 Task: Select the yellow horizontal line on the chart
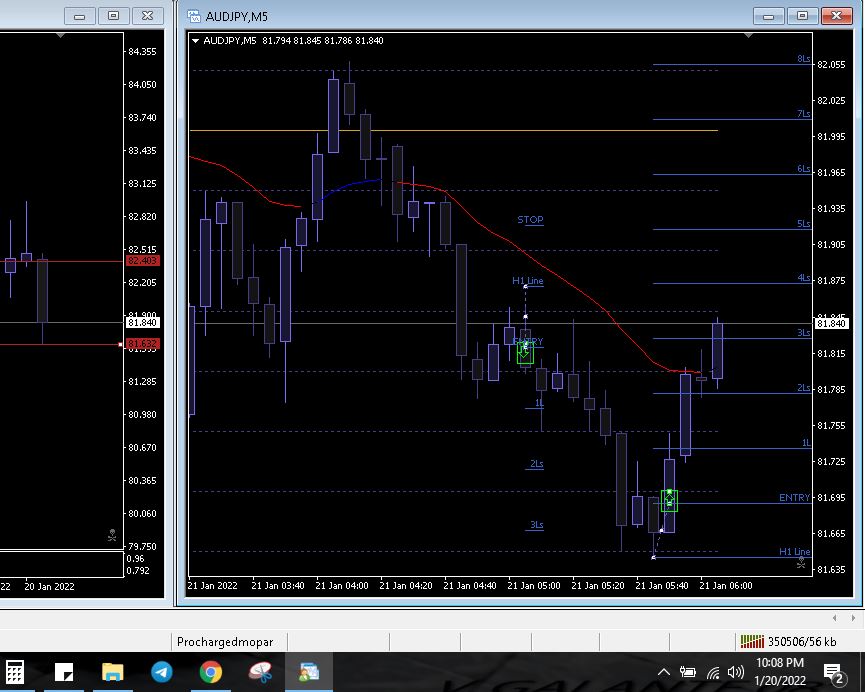(x=453, y=131)
